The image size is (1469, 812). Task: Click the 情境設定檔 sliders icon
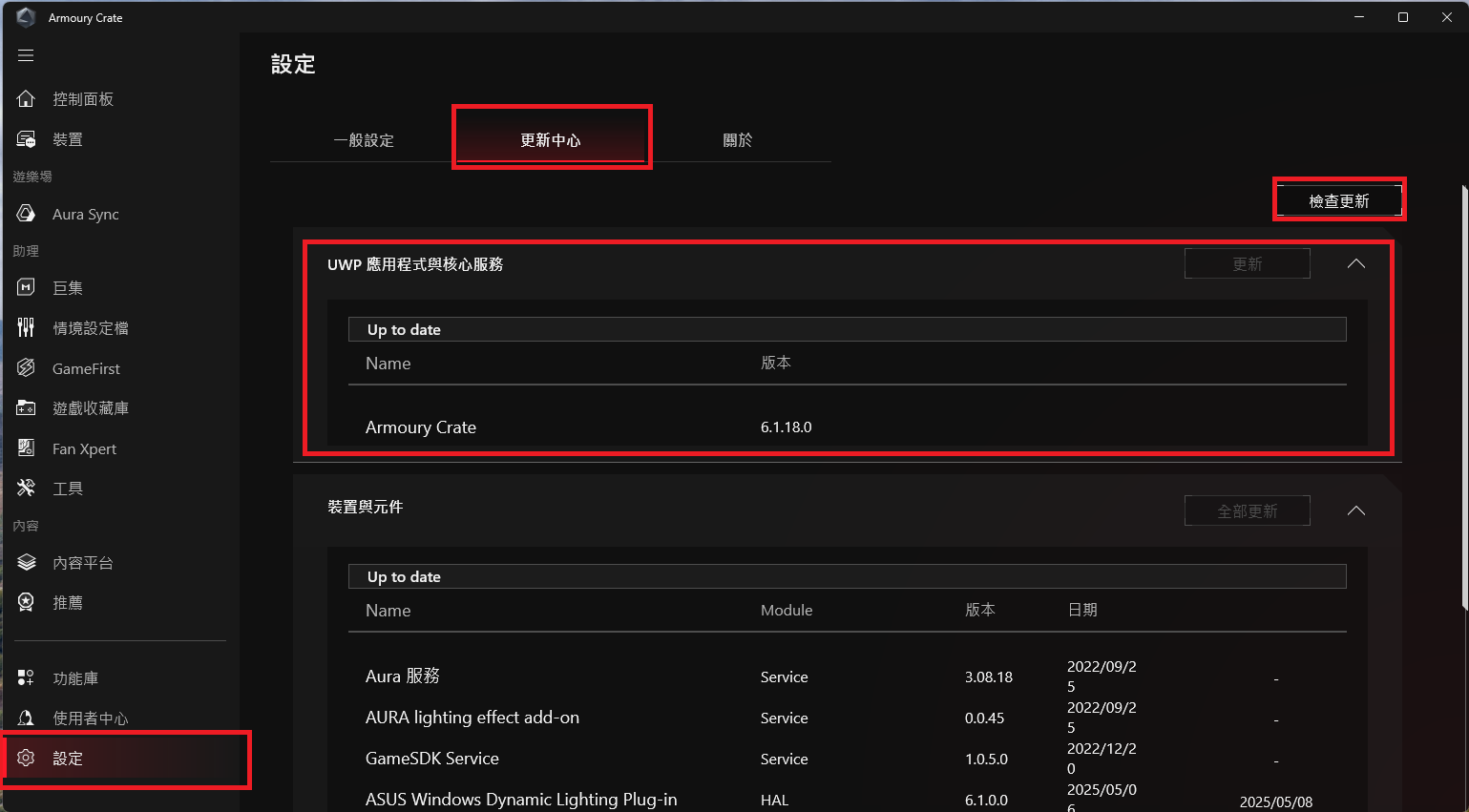(x=26, y=327)
